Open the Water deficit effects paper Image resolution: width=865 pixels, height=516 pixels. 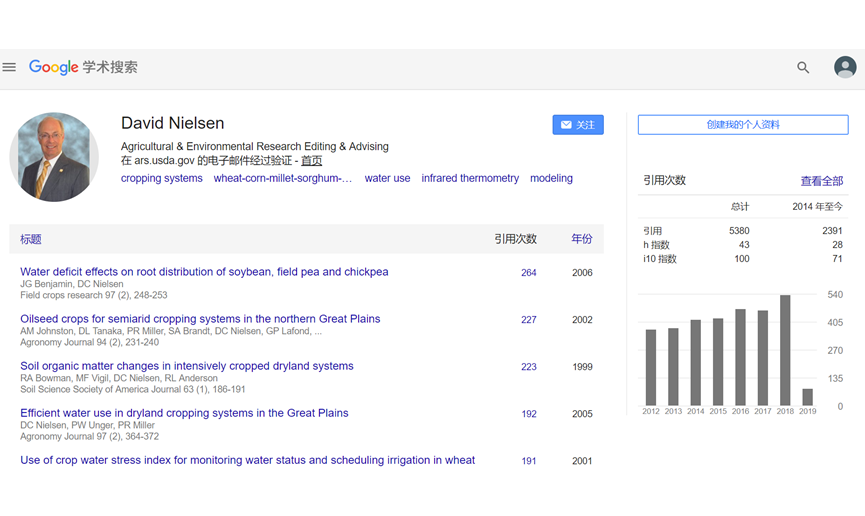pyautogui.click(x=204, y=272)
